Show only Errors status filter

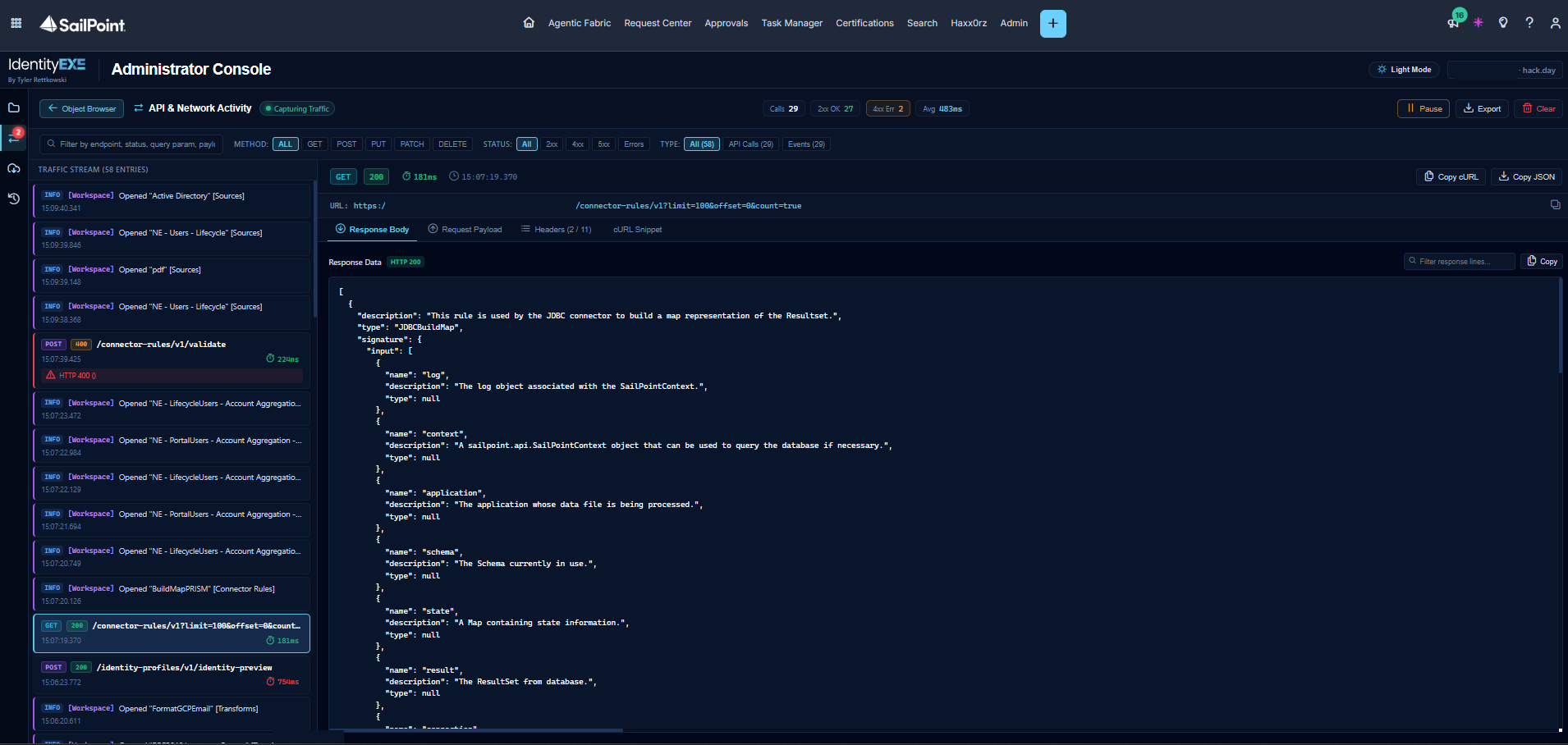tap(634, 144)
